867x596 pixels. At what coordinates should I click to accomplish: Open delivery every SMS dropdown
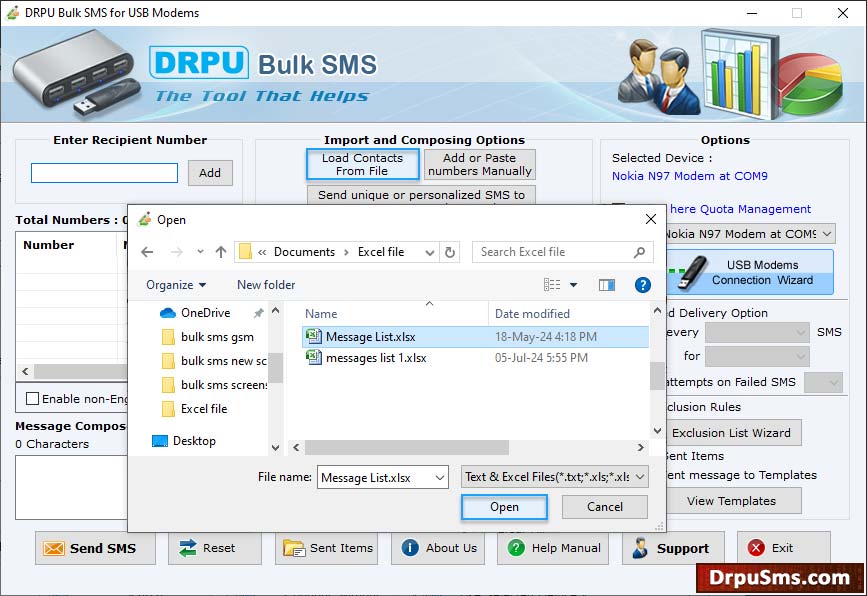point(758,332)
